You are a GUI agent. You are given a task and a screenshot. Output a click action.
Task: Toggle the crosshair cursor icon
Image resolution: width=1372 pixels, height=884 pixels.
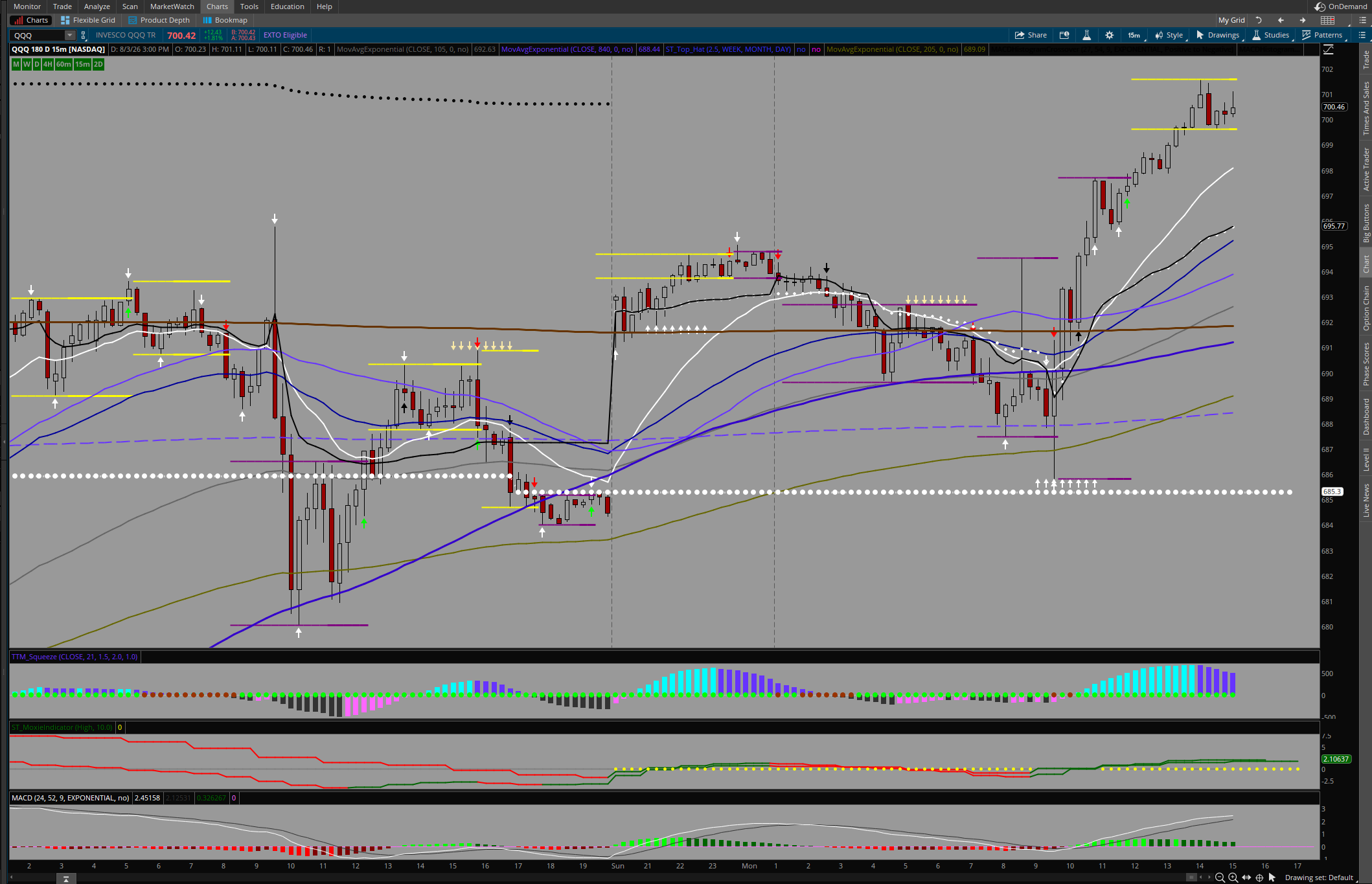pyautogui.click(x=1259, y=878)
